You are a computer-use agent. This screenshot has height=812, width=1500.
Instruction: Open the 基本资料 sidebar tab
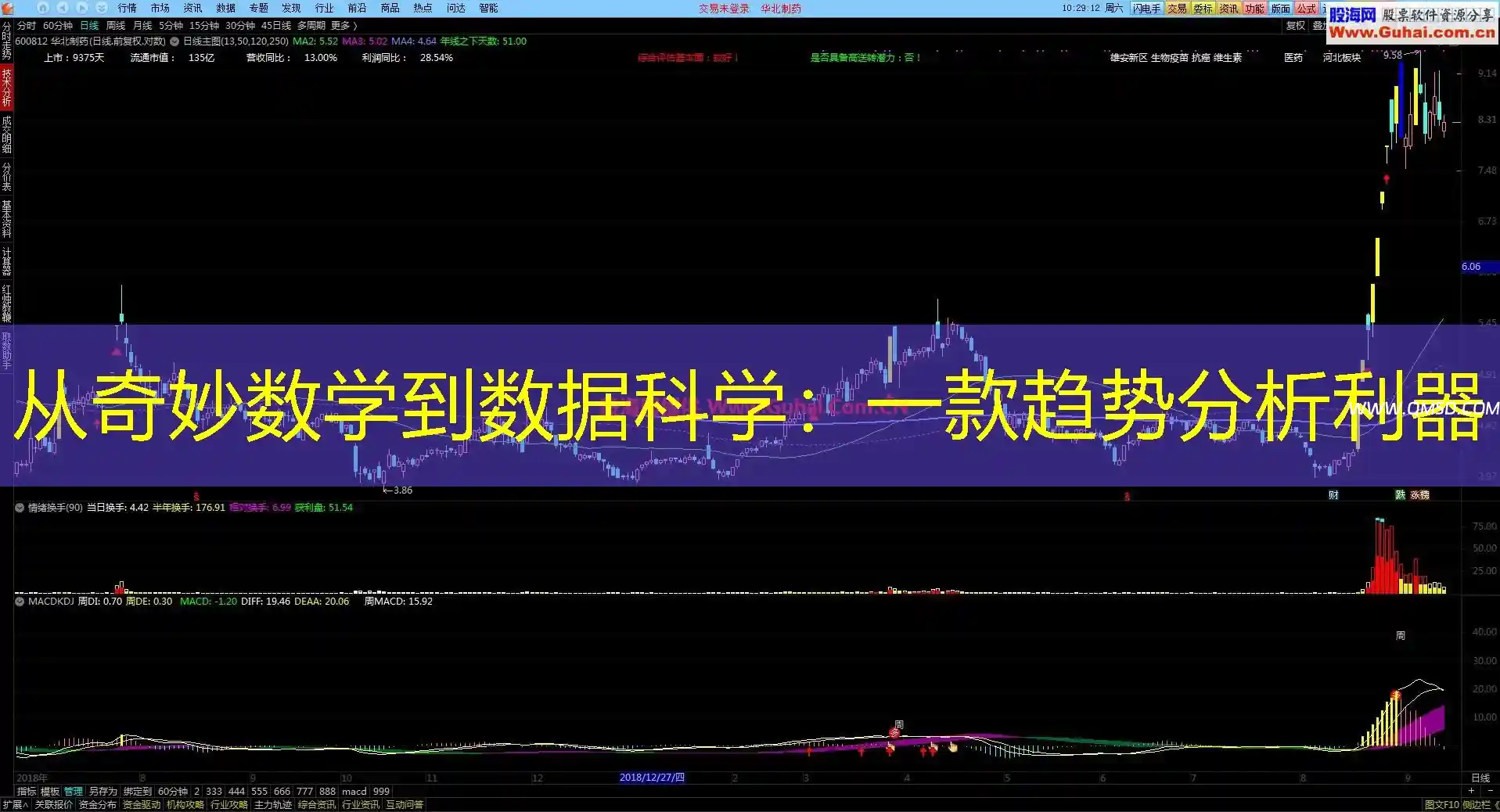pyautogui.click(x=6, y=218)
